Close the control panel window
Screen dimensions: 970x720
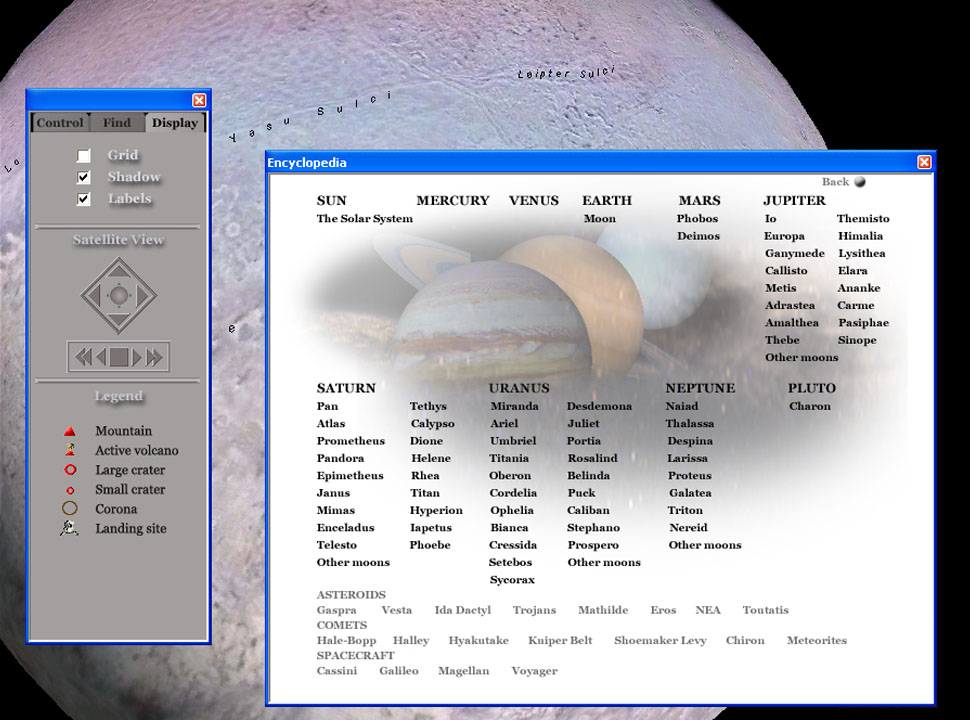(x=199, y=100)
